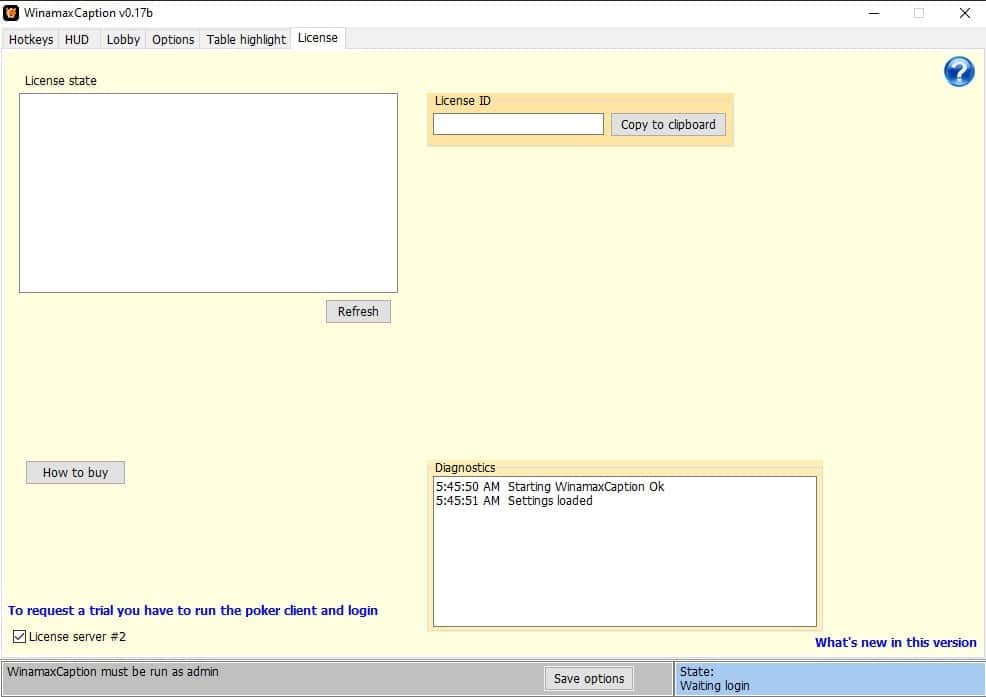Close the WinamaxCaption window

point(965,13)
